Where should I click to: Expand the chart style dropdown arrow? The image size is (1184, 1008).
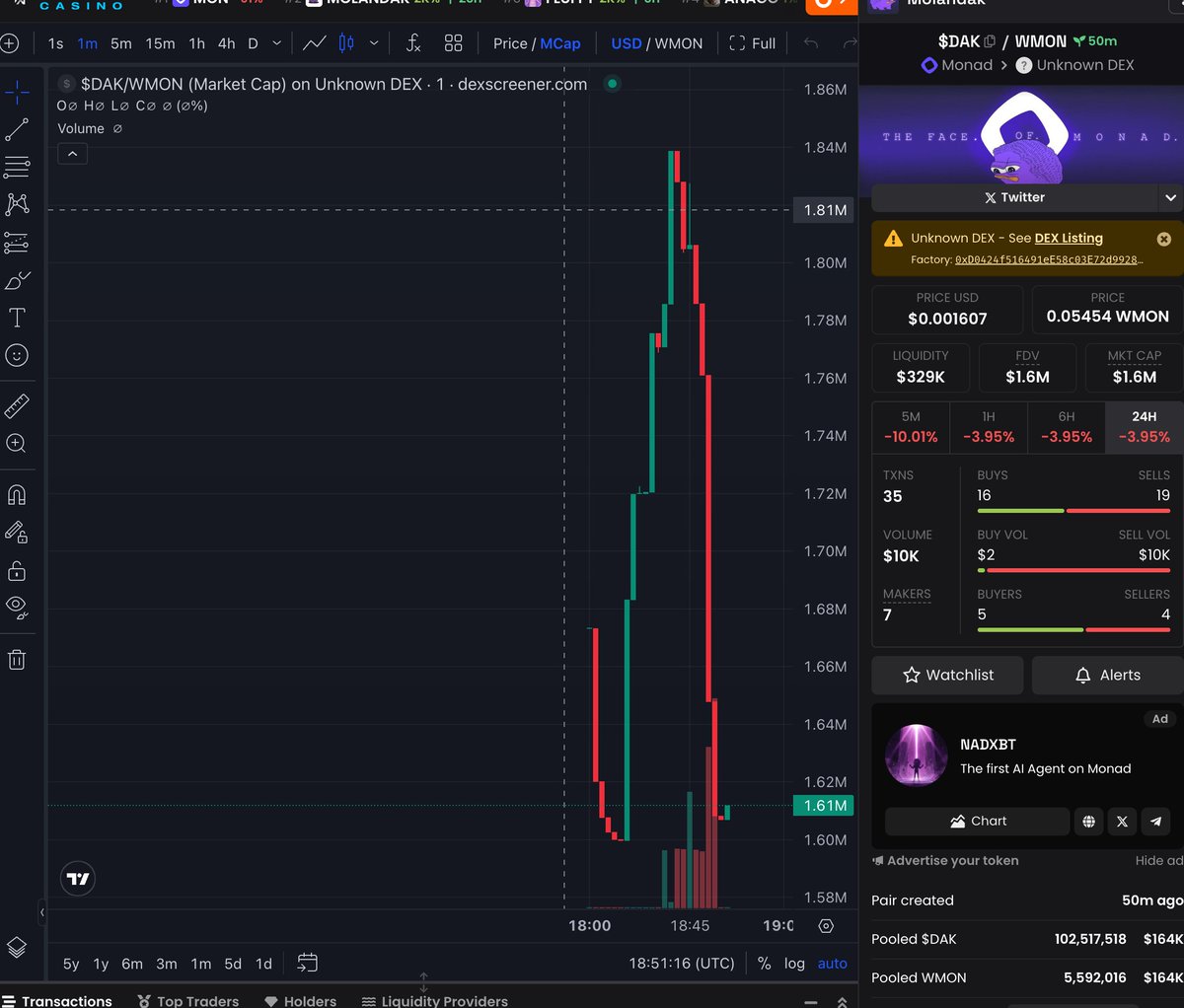[374, 43]
